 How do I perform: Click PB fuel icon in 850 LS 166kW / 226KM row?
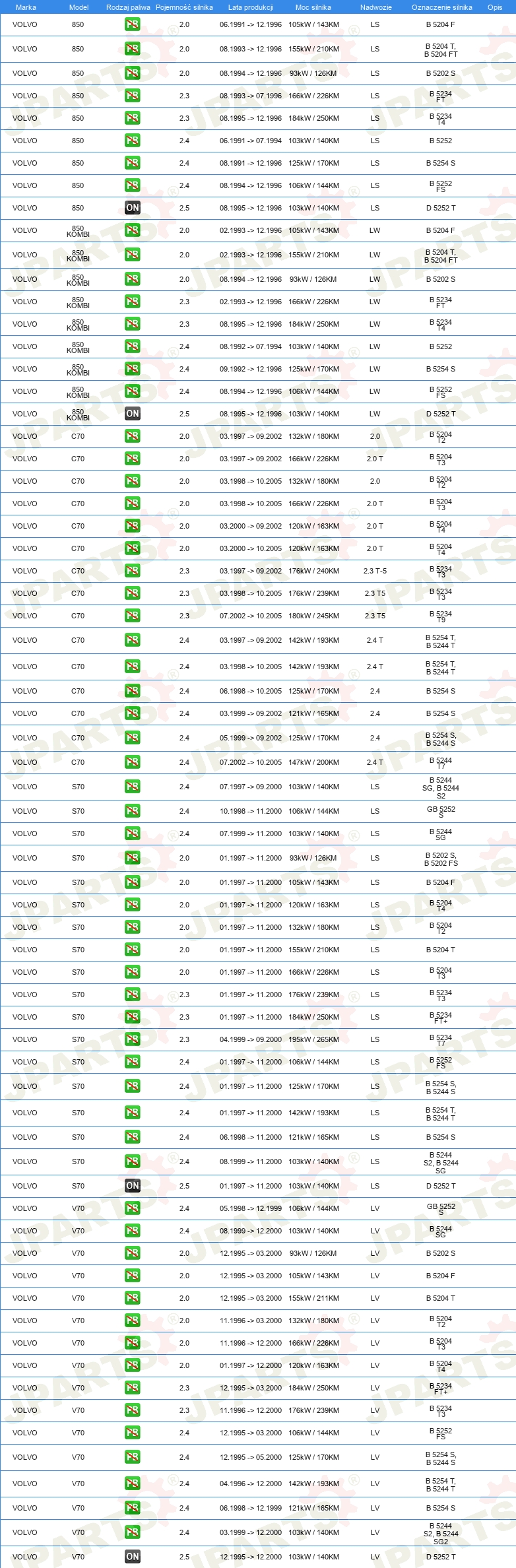[x=132, y=96]
